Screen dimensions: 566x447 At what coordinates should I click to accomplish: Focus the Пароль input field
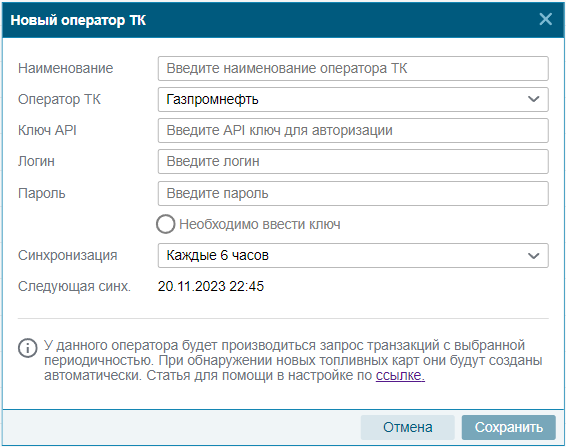pos(353,194)
